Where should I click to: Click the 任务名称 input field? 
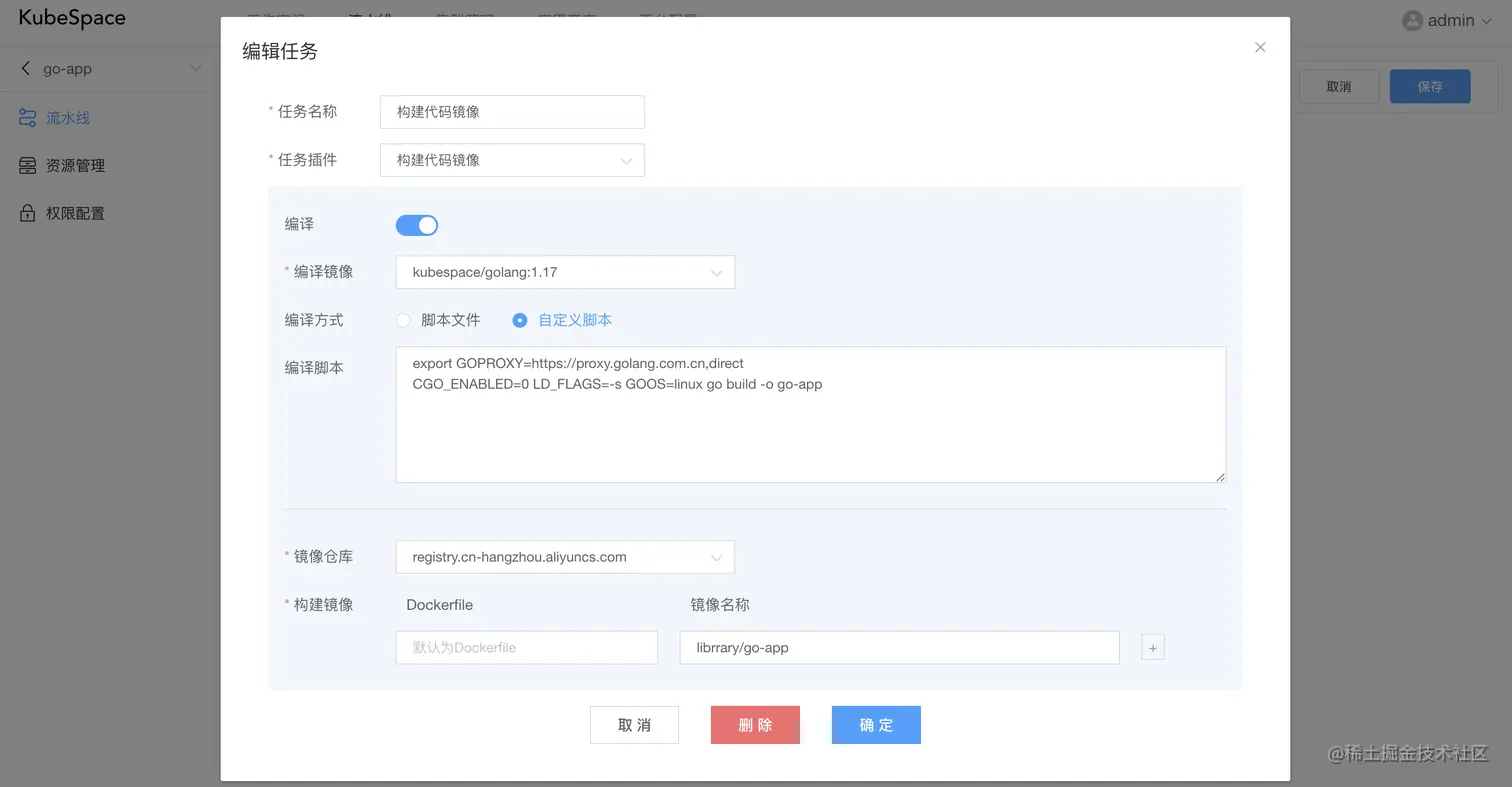tap(512, 112)
